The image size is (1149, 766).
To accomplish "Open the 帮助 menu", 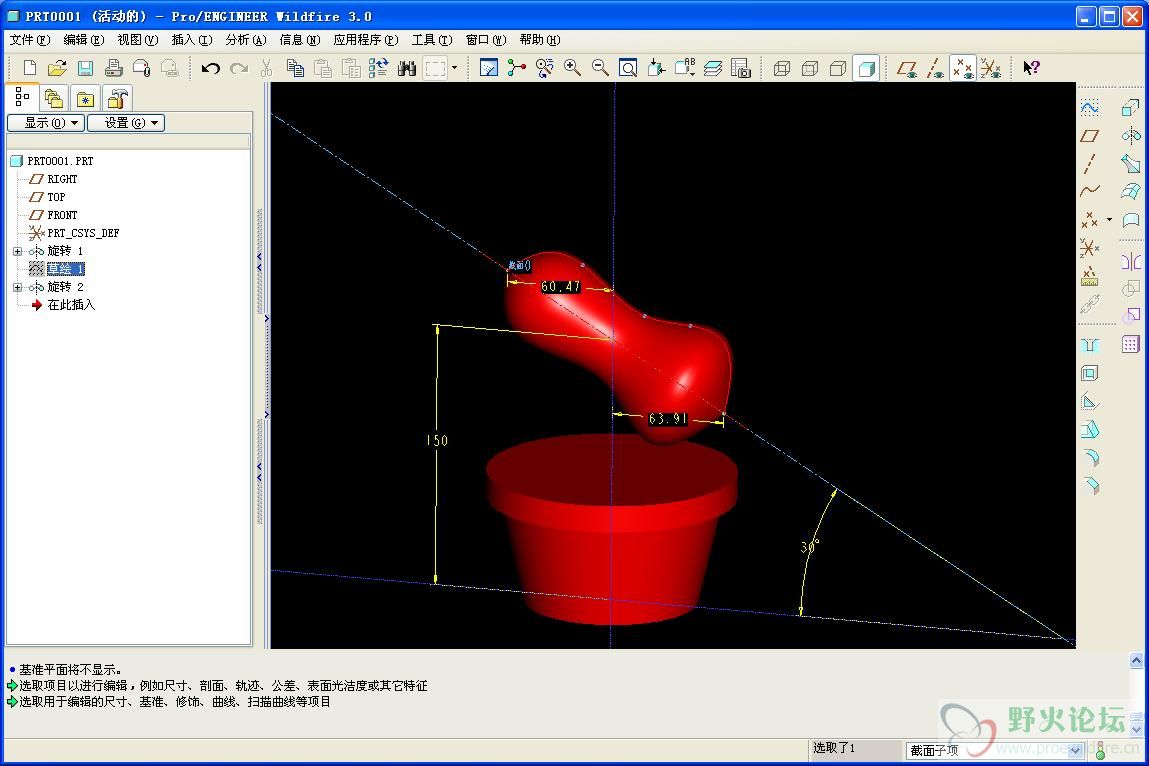I will [540, 40].
